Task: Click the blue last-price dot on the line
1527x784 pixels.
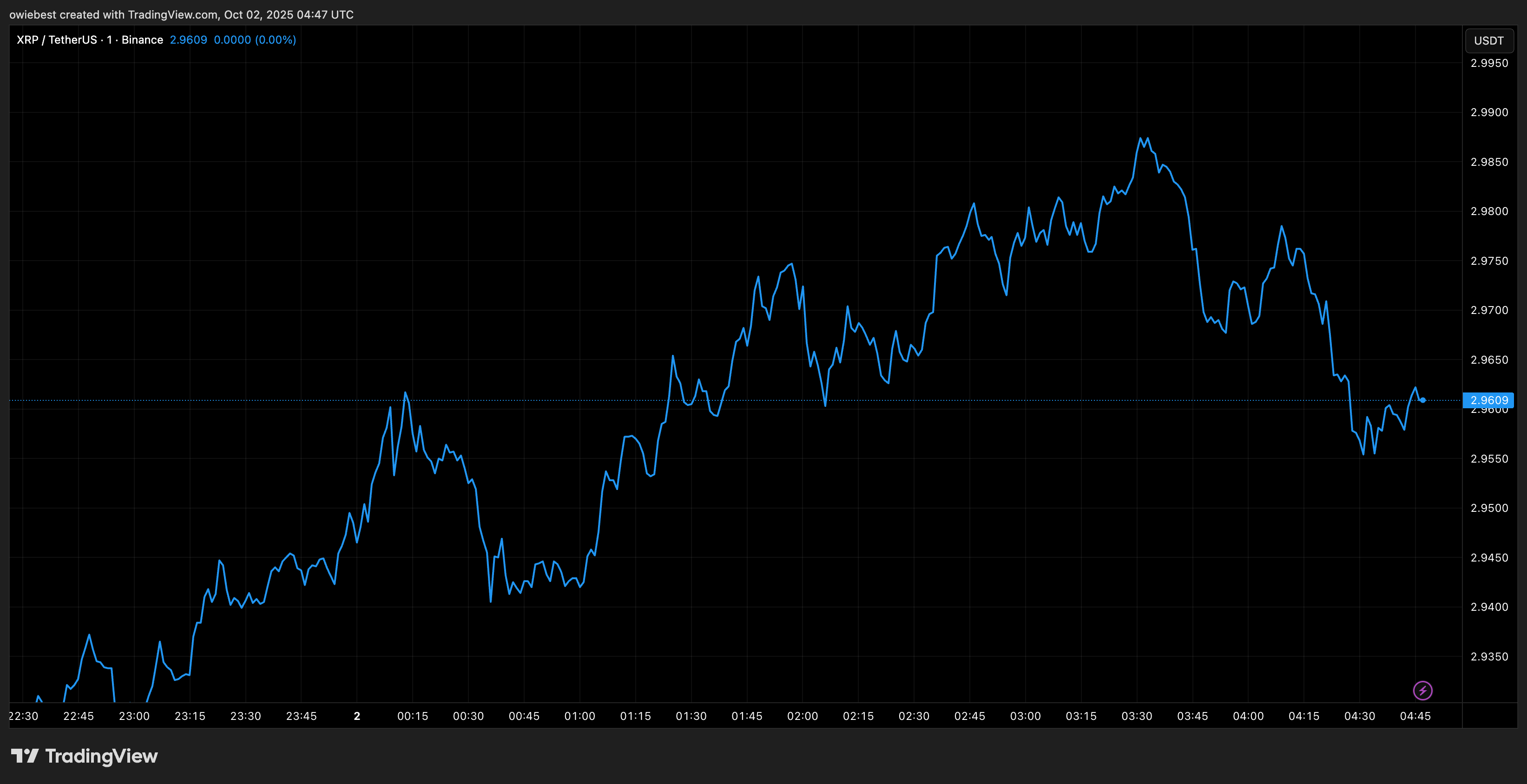Action: [x=1422, y=400]
